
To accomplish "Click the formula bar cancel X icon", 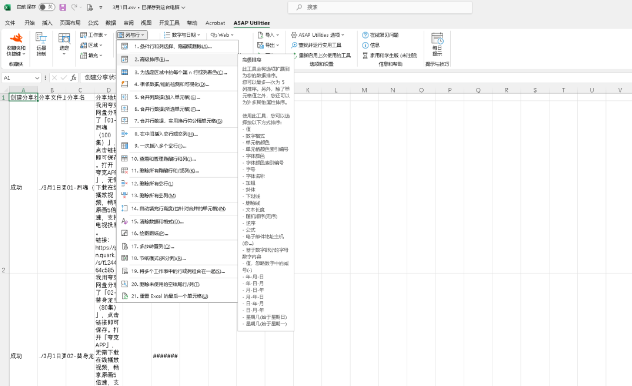I will (x=54, y=78).
